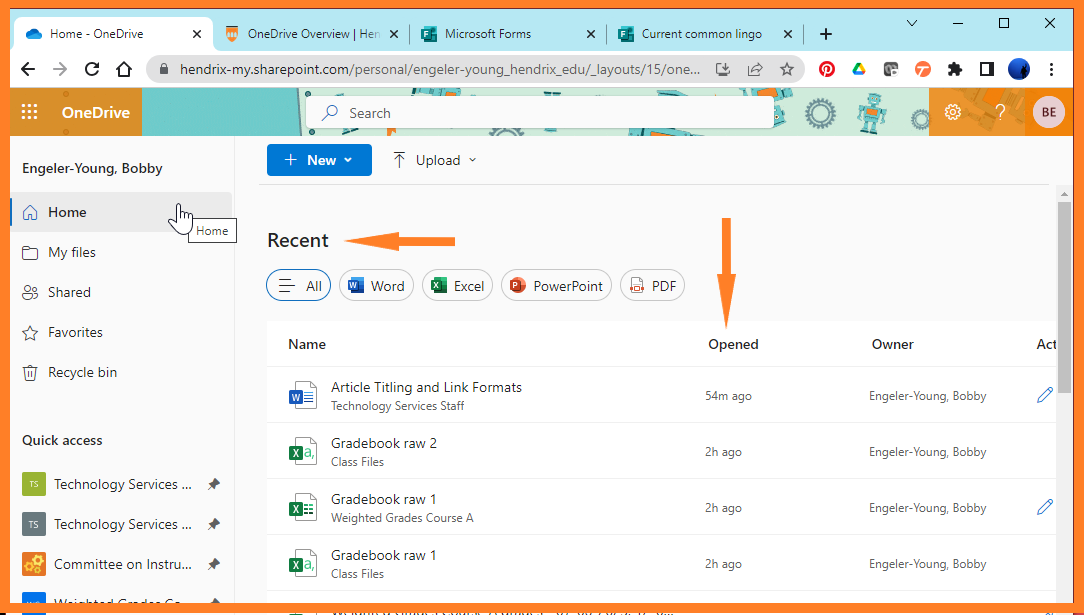Open Favorites from the sidebar

point(75,332)
